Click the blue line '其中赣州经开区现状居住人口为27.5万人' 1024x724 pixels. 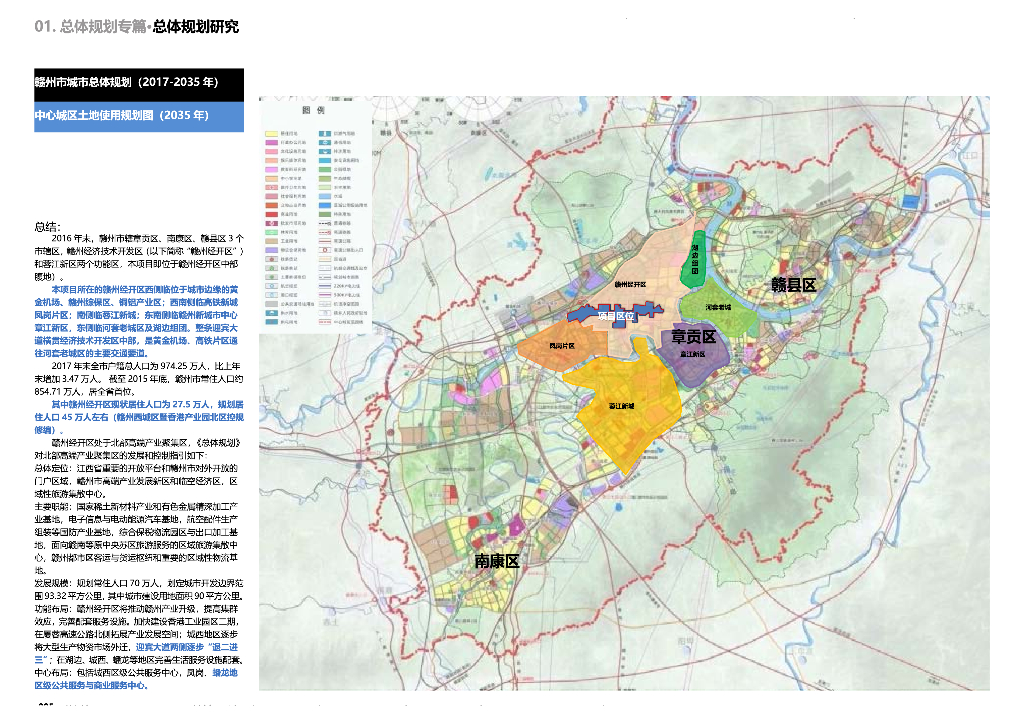coord(147,405)
